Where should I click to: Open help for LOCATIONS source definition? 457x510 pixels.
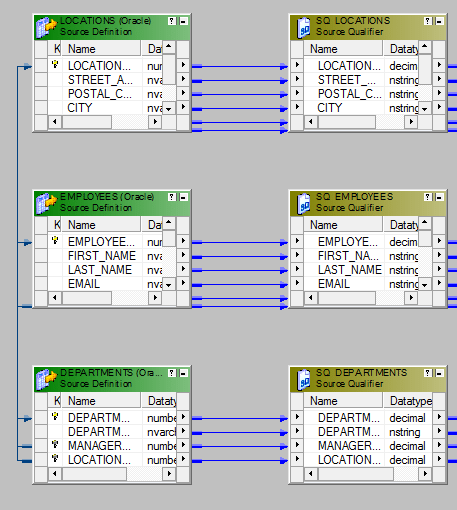point(172,21)
